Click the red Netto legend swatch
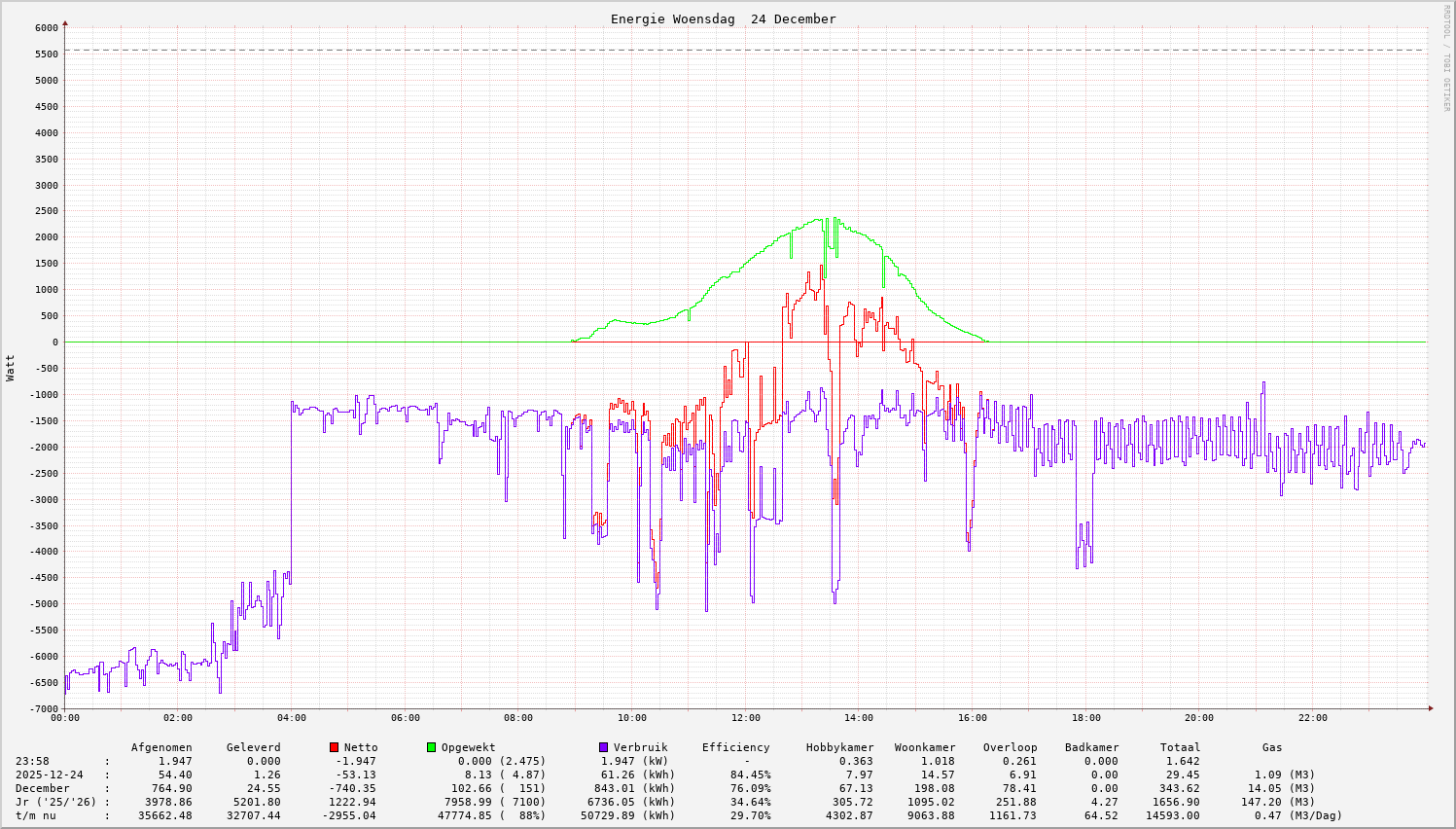This screenshot has width=1456, height=829. [335, 747]
